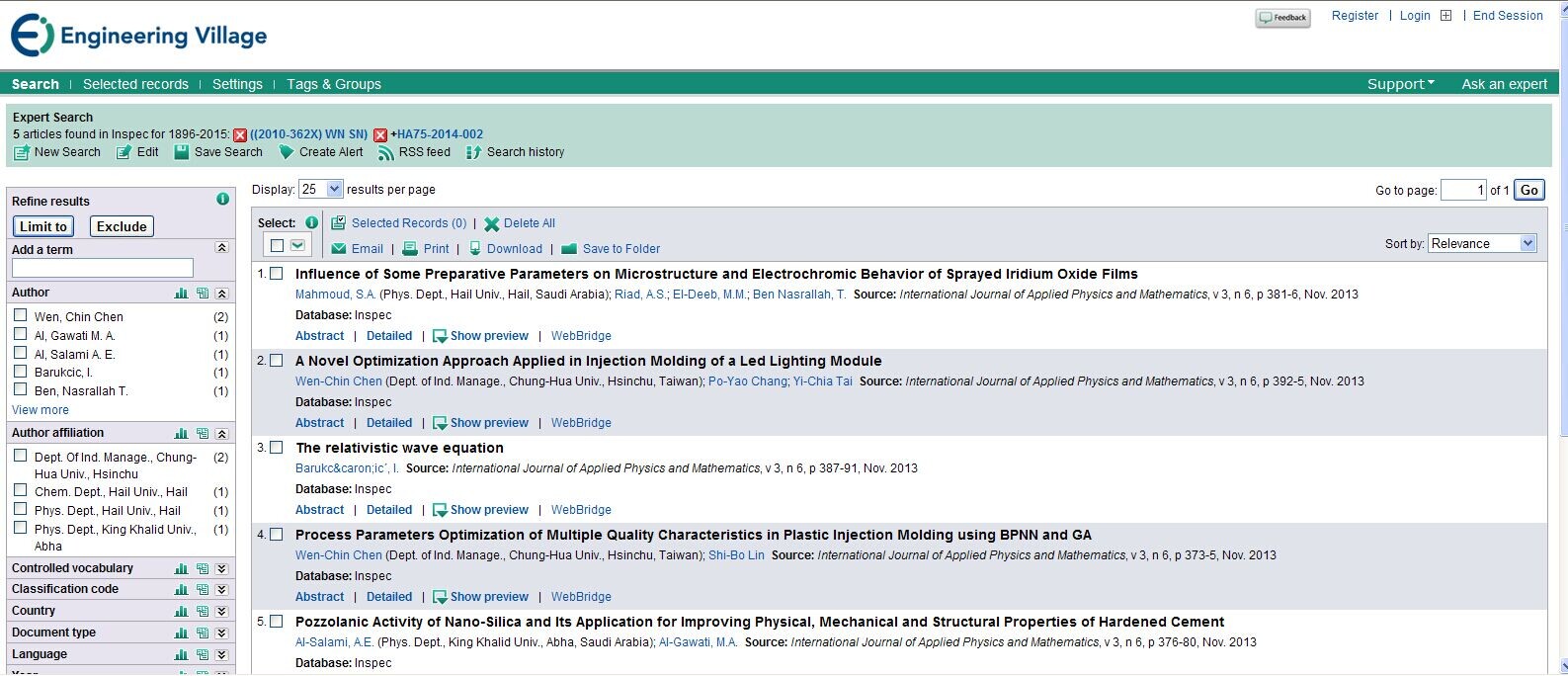
Task: Tick the Barukcic, I. author checkbox
Action: point(20,371)
